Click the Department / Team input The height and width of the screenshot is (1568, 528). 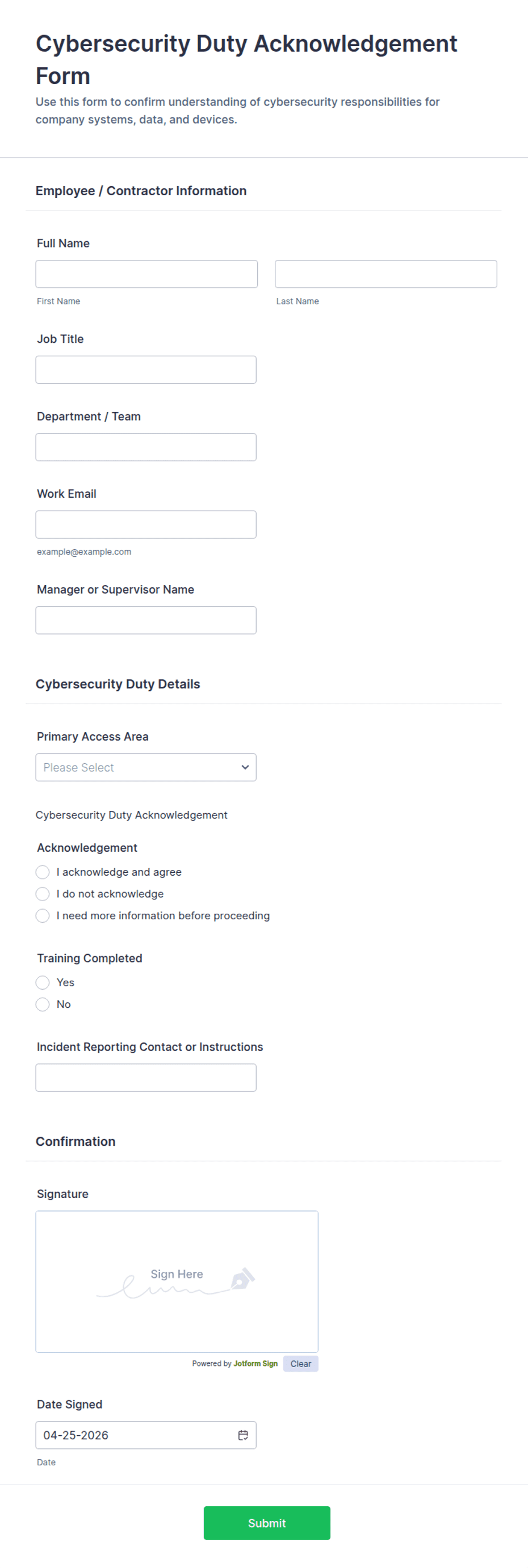point(145,447)
